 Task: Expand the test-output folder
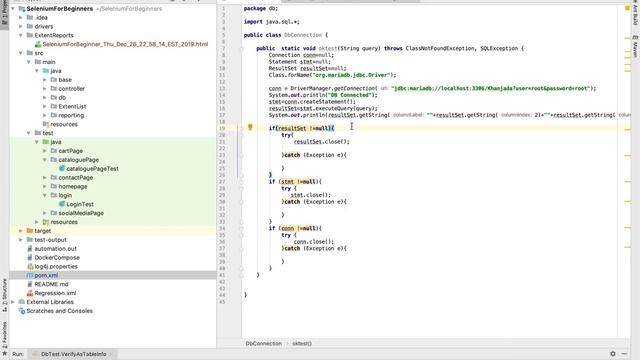click(21, 240)
